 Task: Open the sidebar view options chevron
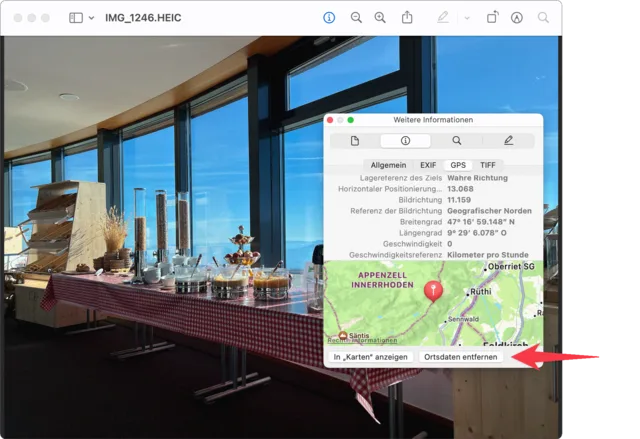click(x=91, y=18)
